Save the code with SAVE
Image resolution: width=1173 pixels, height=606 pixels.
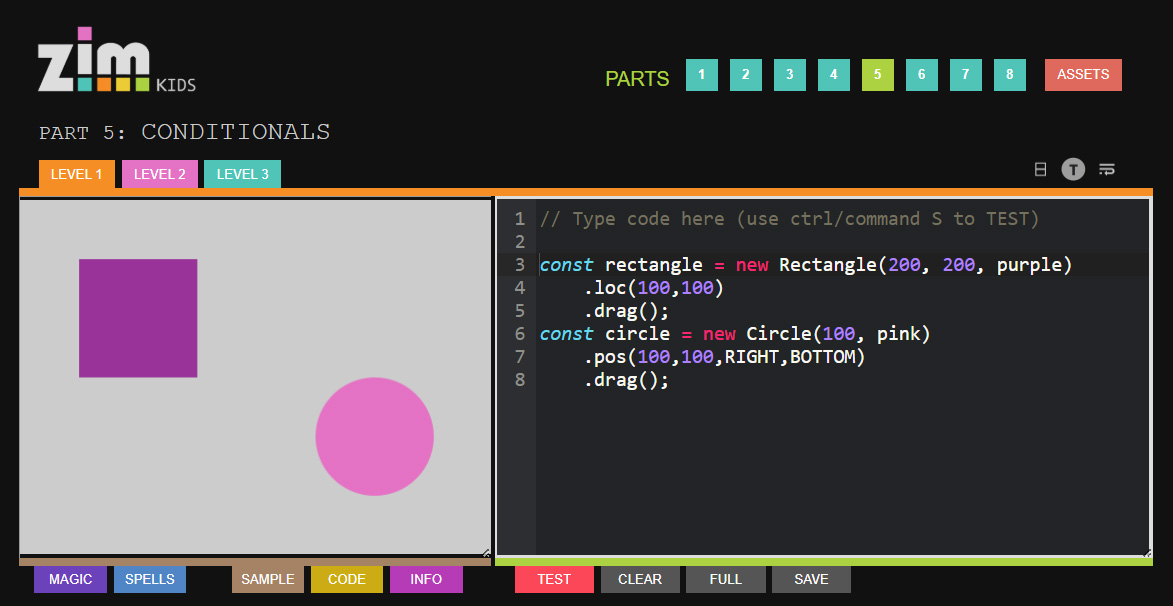[812, 579]
